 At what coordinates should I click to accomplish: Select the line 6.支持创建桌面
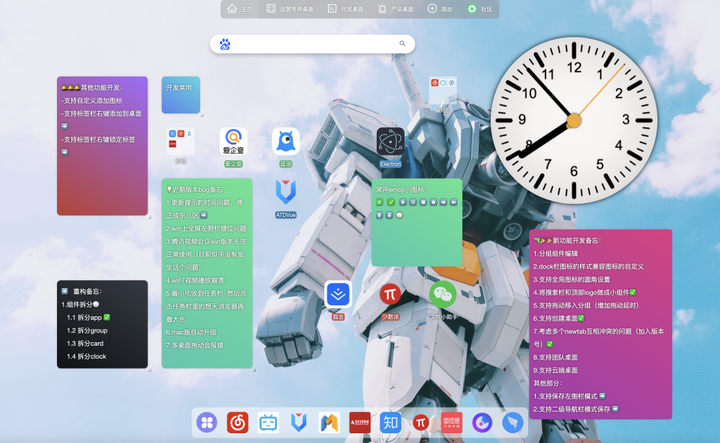[559, 318]
